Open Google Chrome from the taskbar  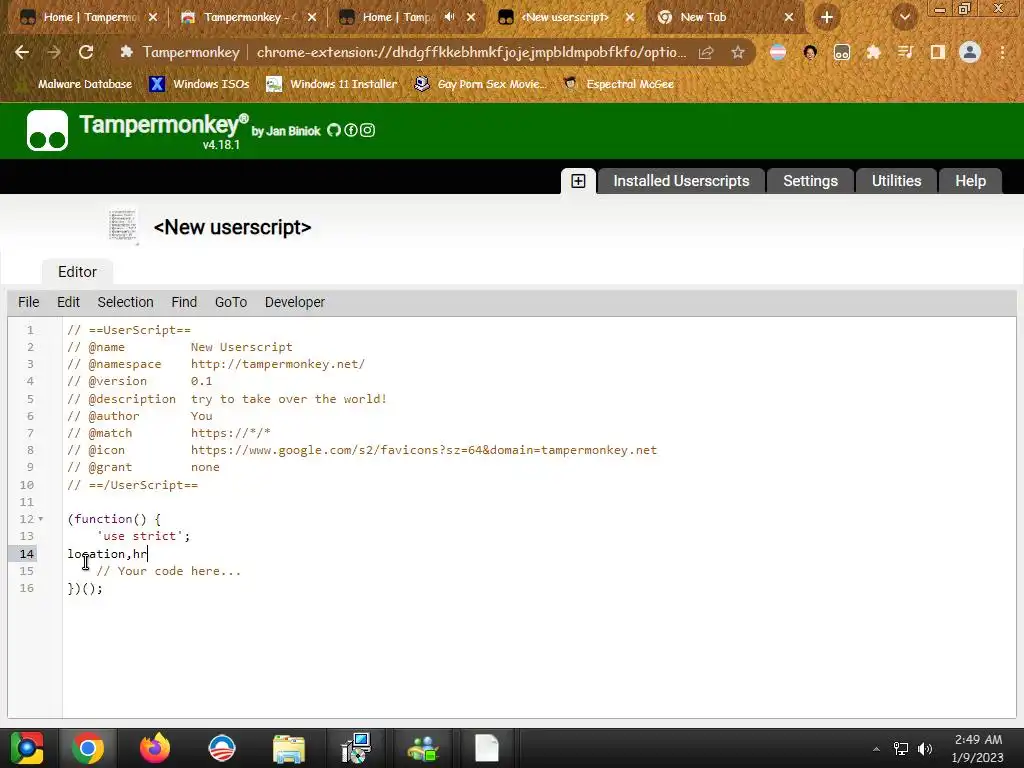click(x=88, y=748)
